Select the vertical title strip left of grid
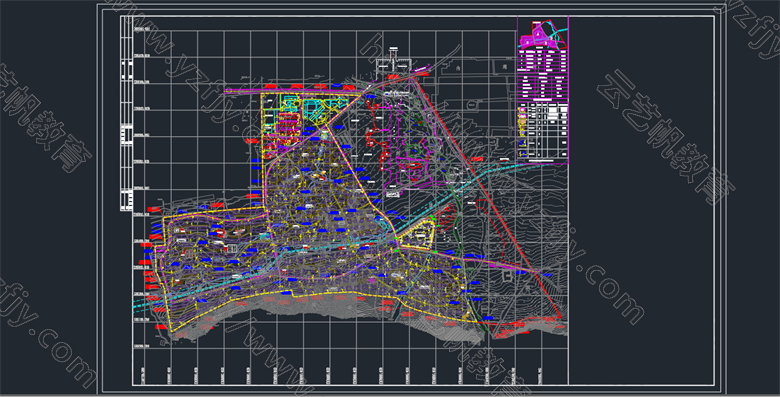780x397 pixels. point(127,113)
